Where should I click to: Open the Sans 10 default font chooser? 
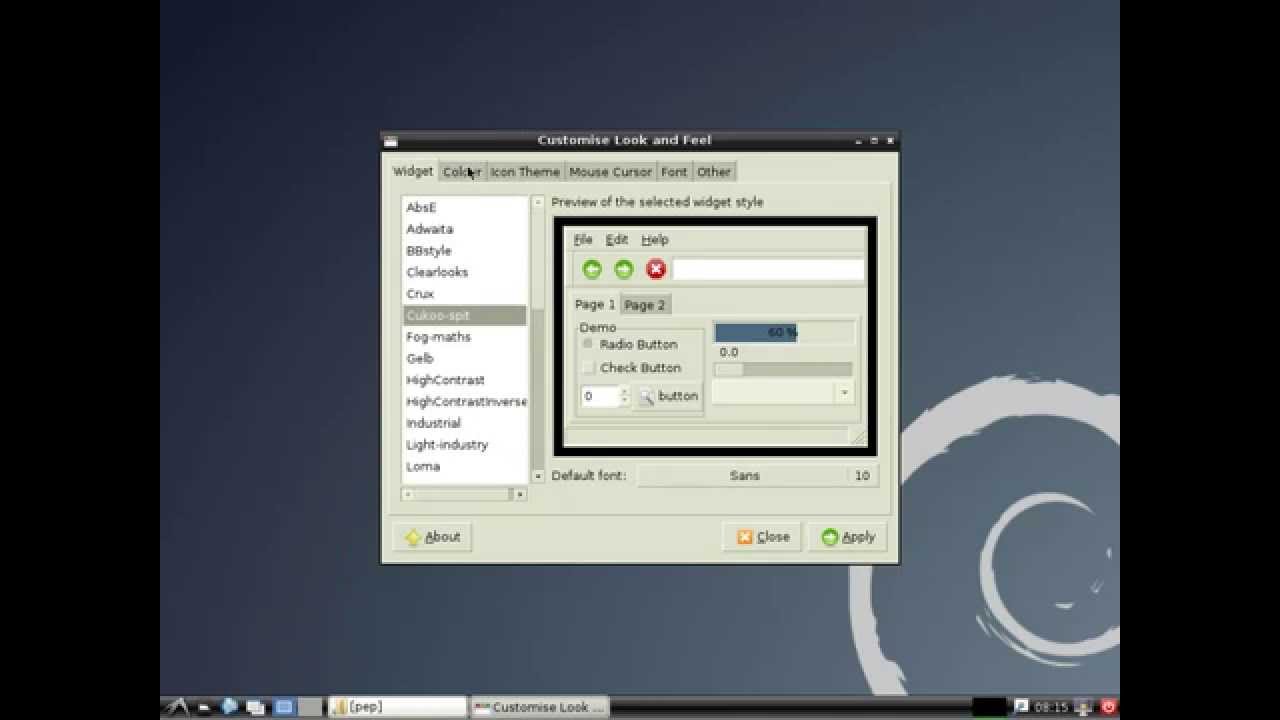(757, 476)
